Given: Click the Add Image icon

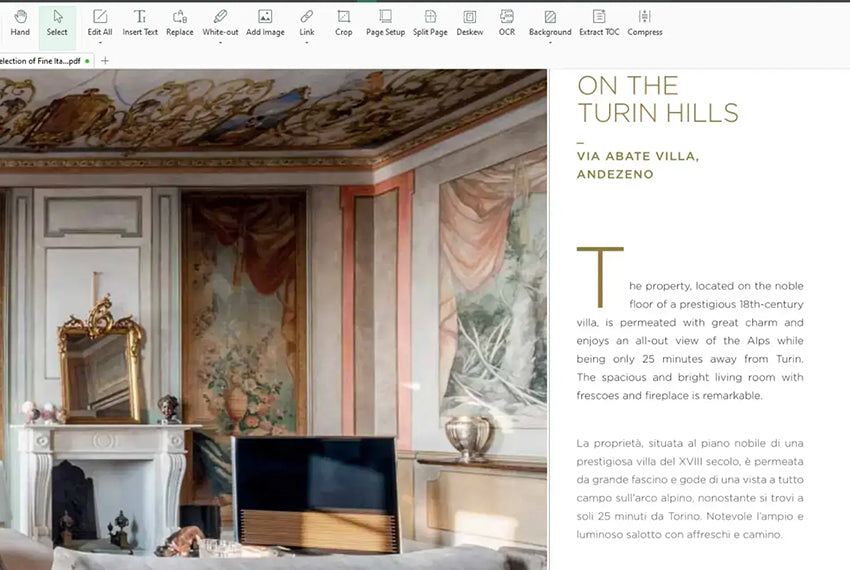Looking at the screenshot, I should (x=265, y=23).
